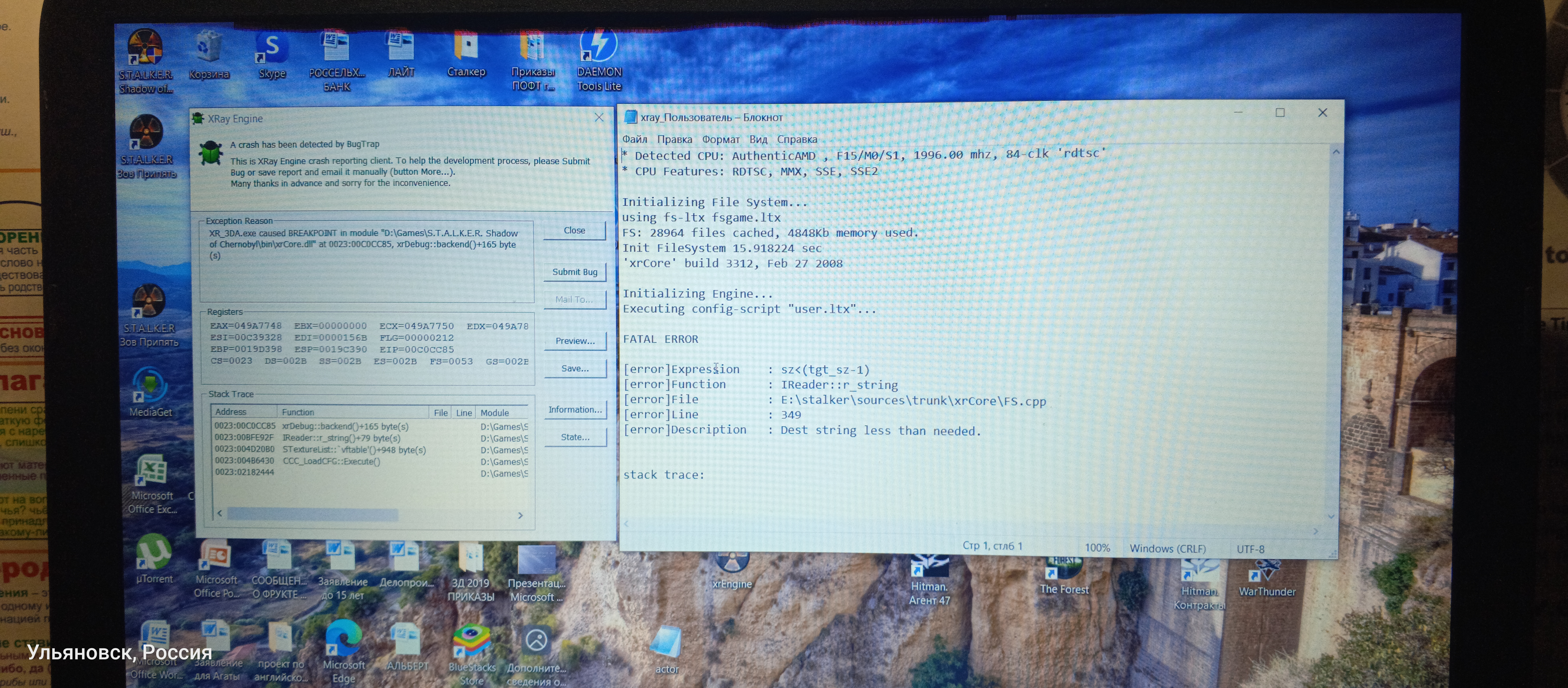Click stack trace horizontal scrollbar thumb

(313, 515)
